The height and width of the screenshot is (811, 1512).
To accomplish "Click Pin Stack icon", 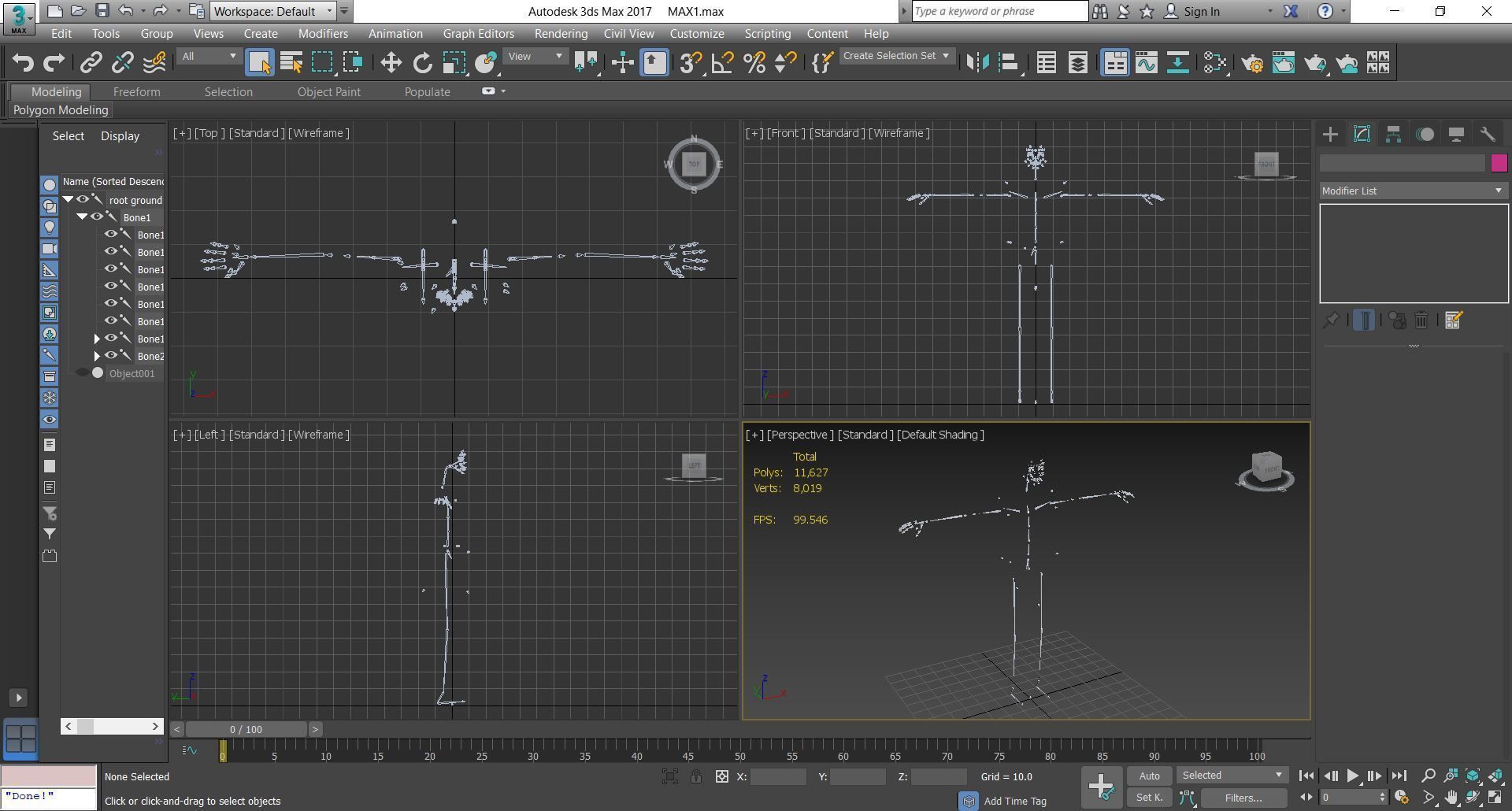I will coord(1331,320).
